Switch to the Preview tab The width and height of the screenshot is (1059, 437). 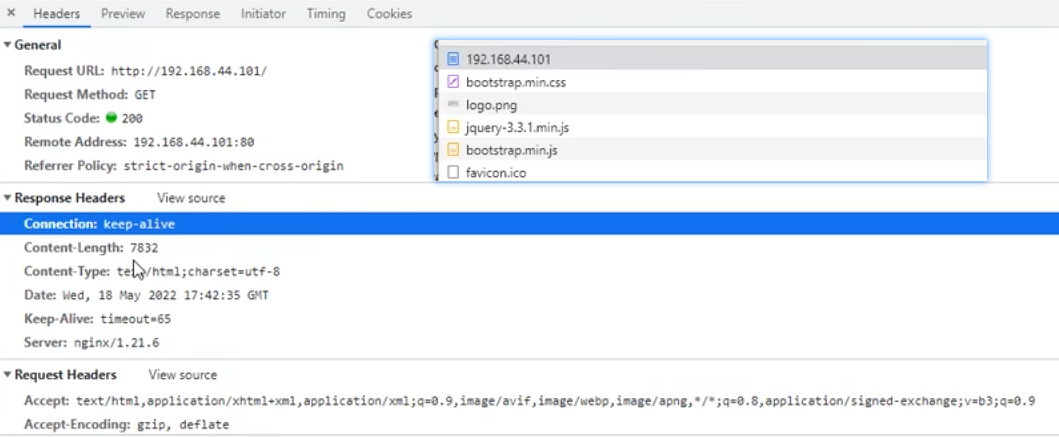[123, 14]
